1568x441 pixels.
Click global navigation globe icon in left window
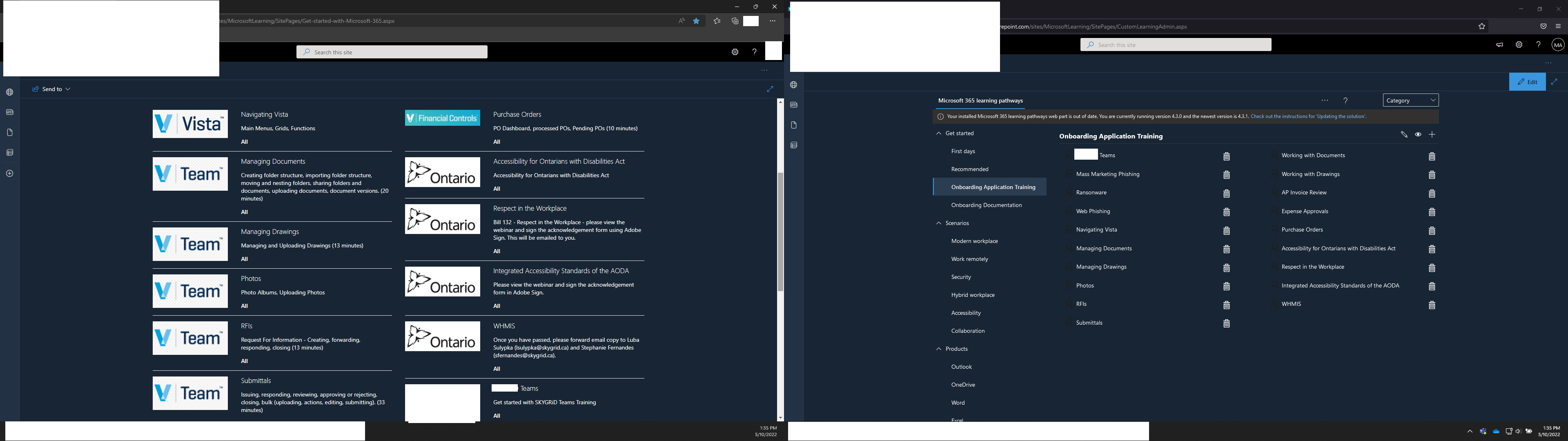click(10, 93)
